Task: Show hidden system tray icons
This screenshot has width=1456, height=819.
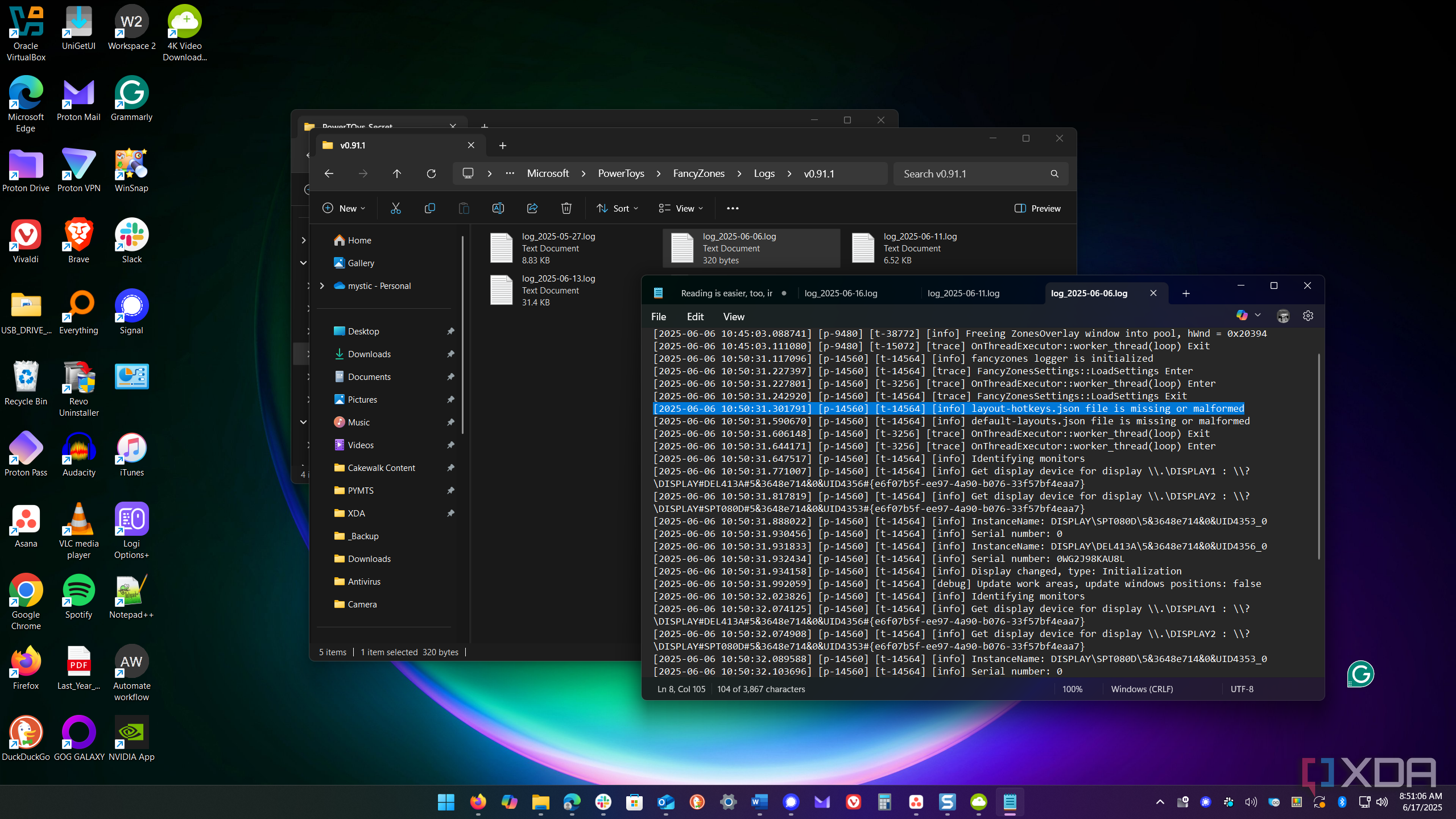Action: tap(1160, 802)
